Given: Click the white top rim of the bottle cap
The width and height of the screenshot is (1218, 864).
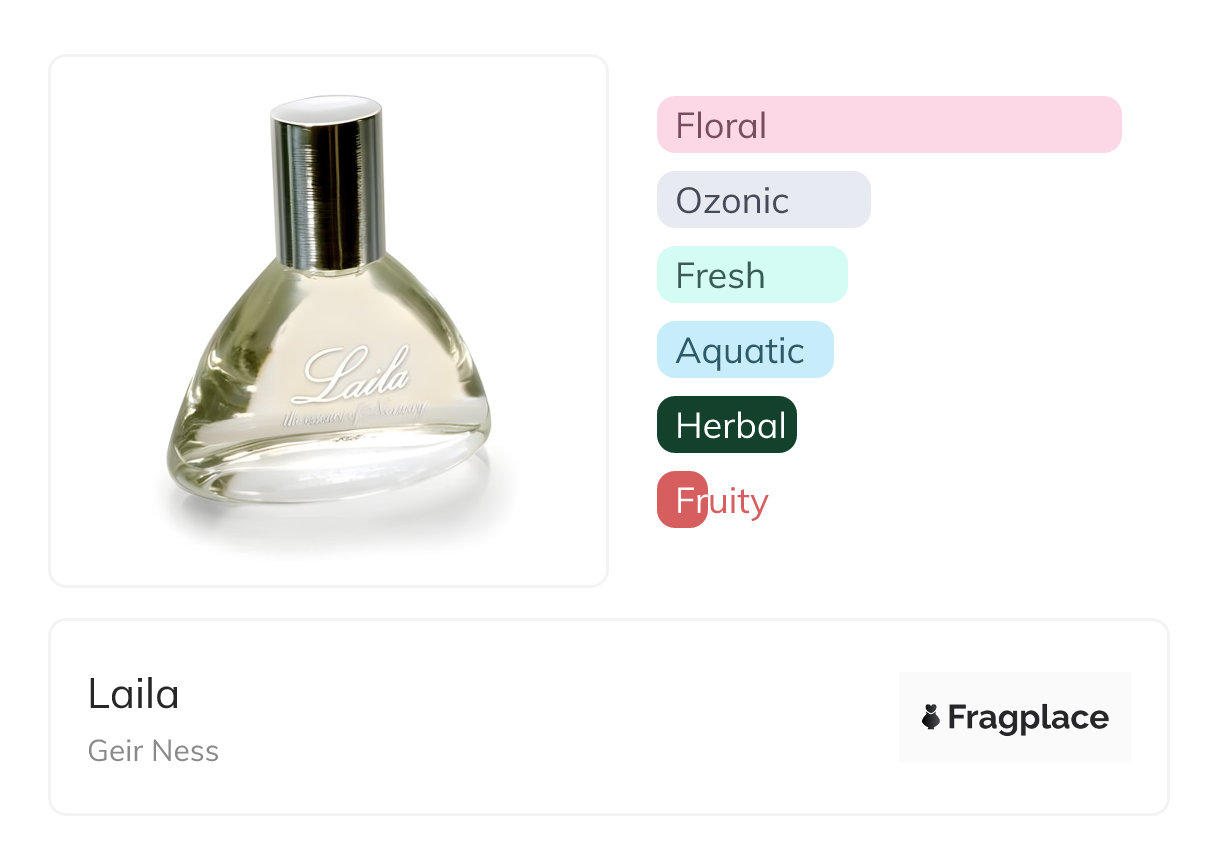Looking at the screenshot, I should [x=328, y=105].
